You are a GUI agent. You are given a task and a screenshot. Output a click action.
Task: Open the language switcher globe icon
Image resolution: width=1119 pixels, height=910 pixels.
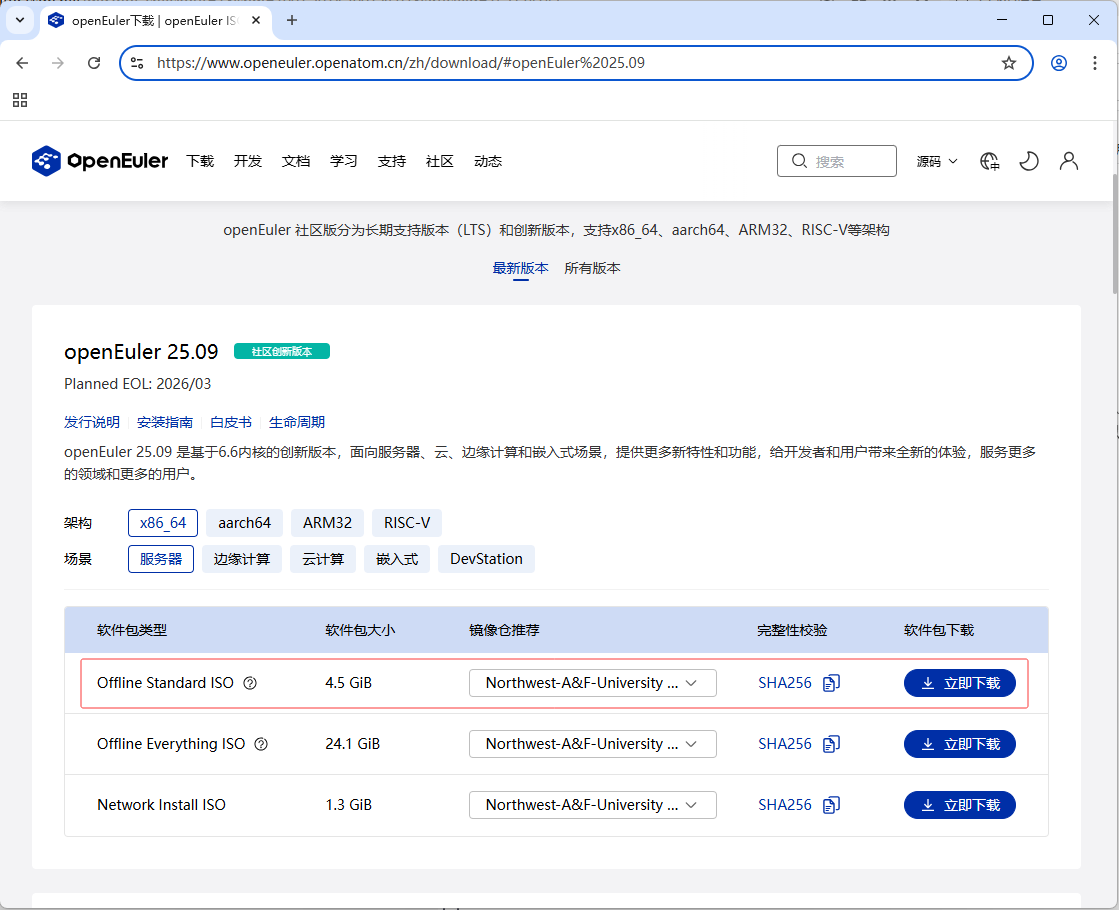coord(989,161)
